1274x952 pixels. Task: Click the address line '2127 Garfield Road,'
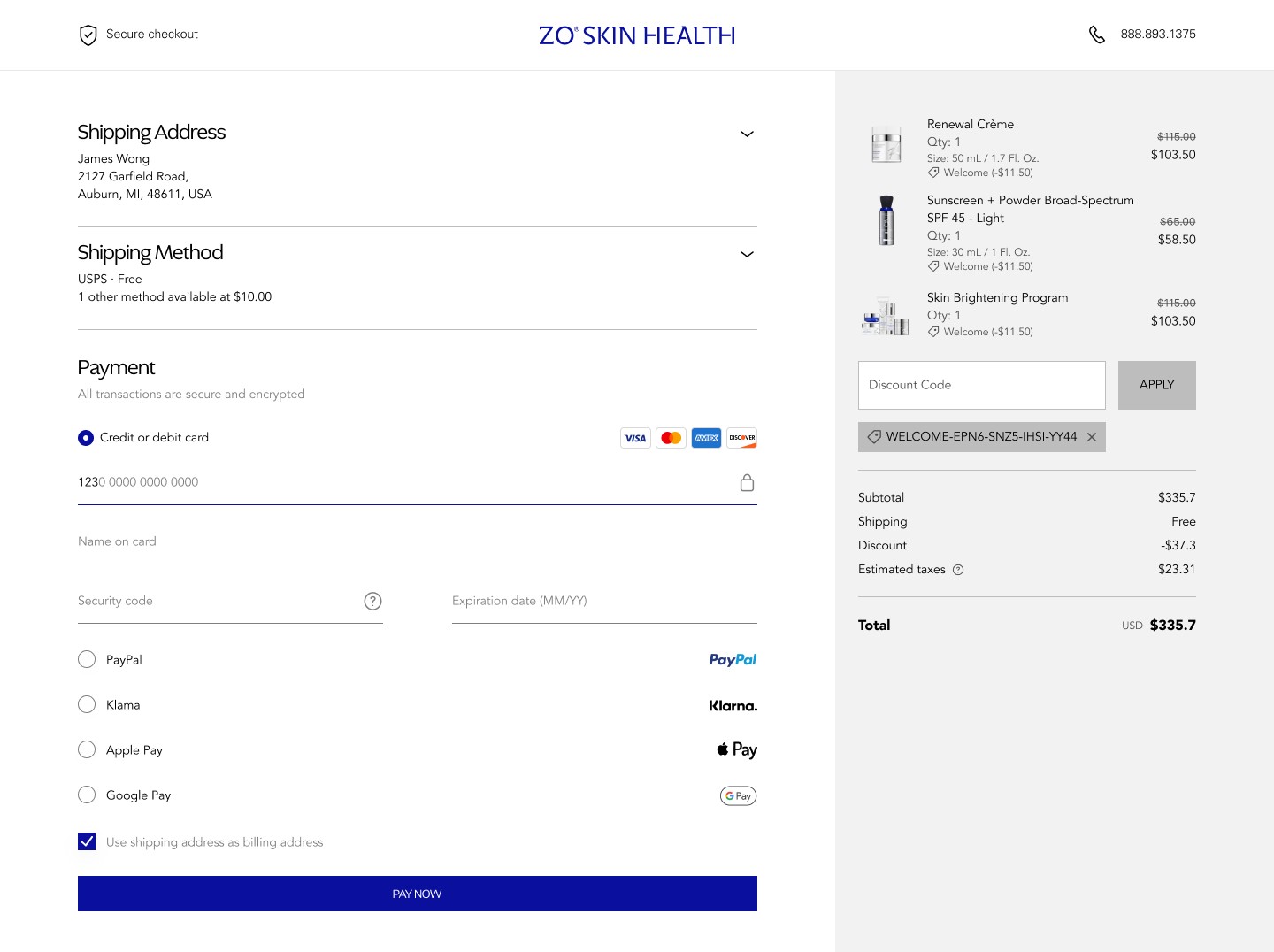134,176
